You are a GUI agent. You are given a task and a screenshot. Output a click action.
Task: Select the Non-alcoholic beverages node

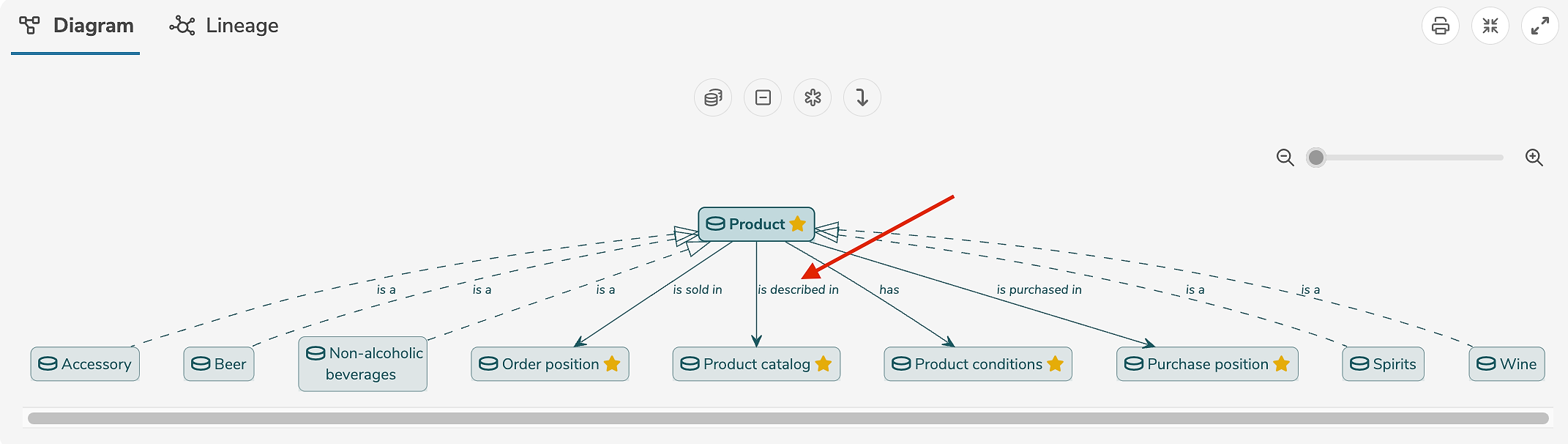pyautogui.click(x=363, y=364)
